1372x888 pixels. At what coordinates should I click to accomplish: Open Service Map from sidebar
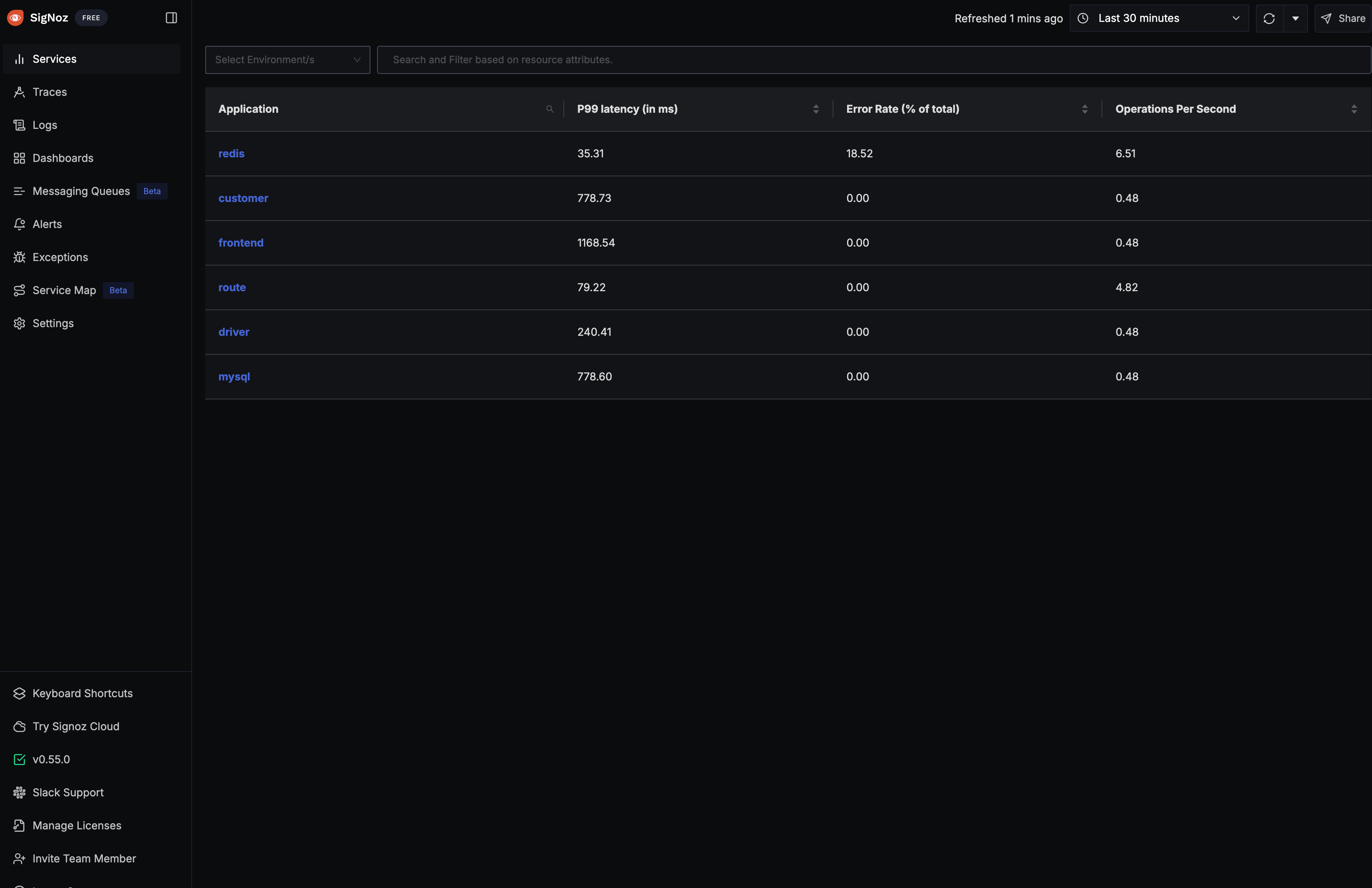point(64,290)
